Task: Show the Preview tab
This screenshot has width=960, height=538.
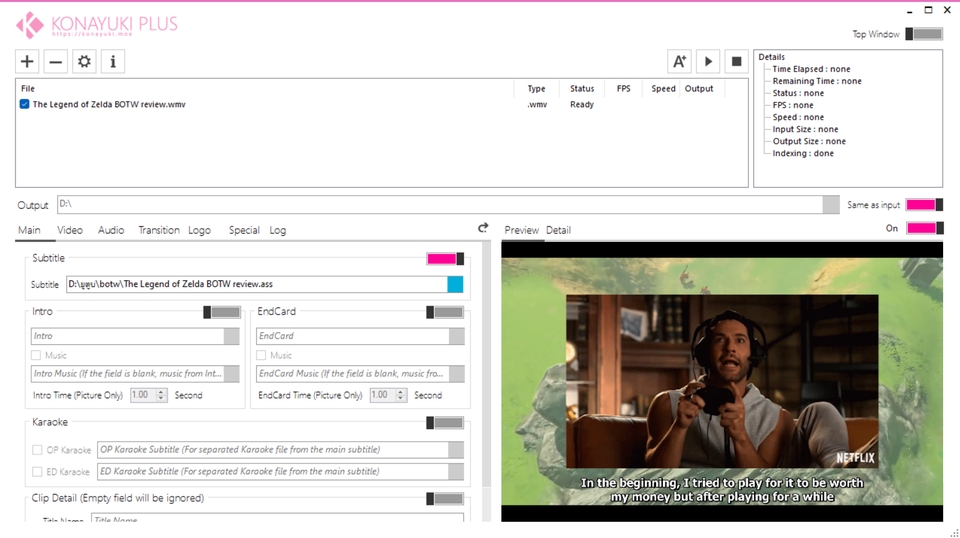Action: click(x=522, y=230)
